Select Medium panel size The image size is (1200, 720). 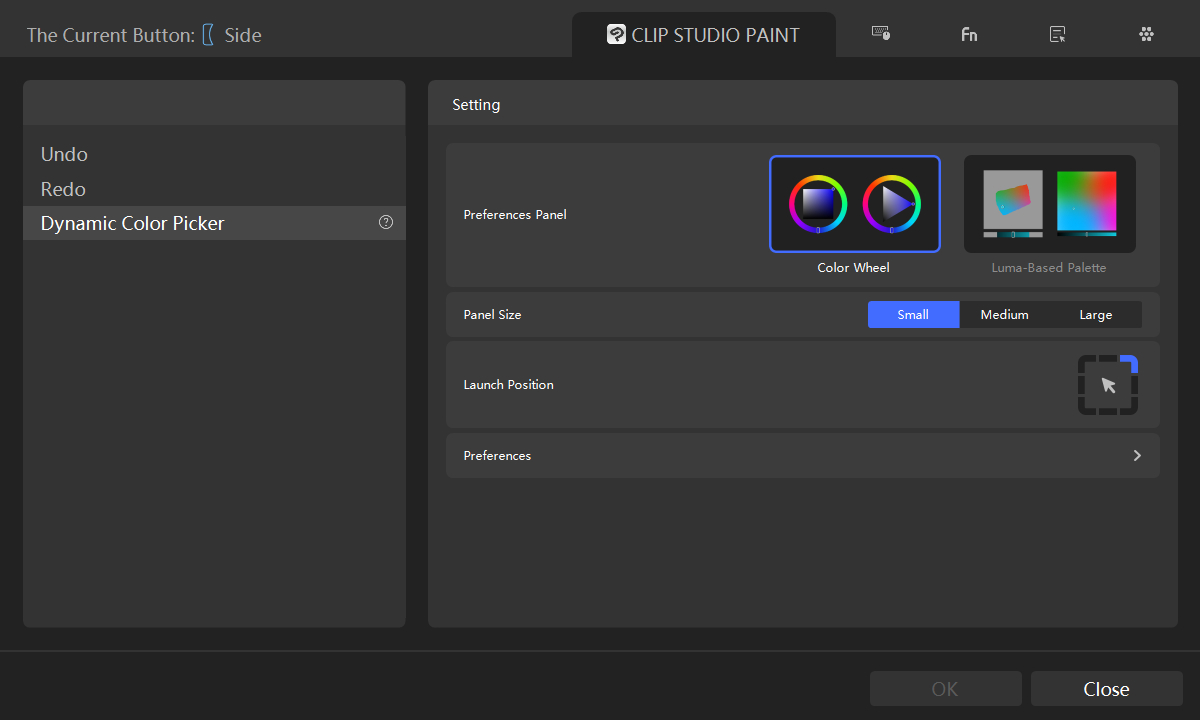(1004, 314)
